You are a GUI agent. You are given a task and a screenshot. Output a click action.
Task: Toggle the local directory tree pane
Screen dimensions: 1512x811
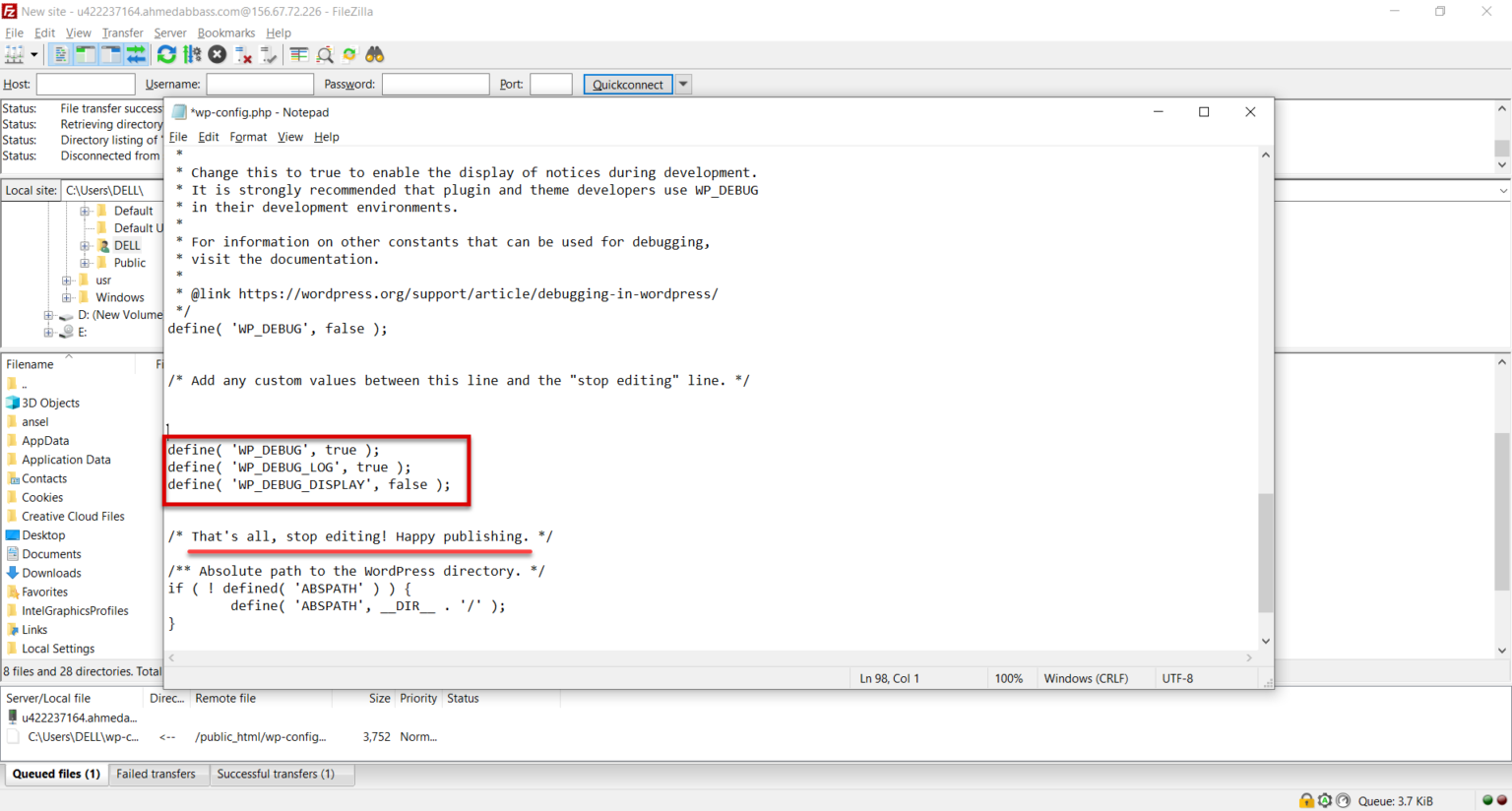(x=86, y=54)
